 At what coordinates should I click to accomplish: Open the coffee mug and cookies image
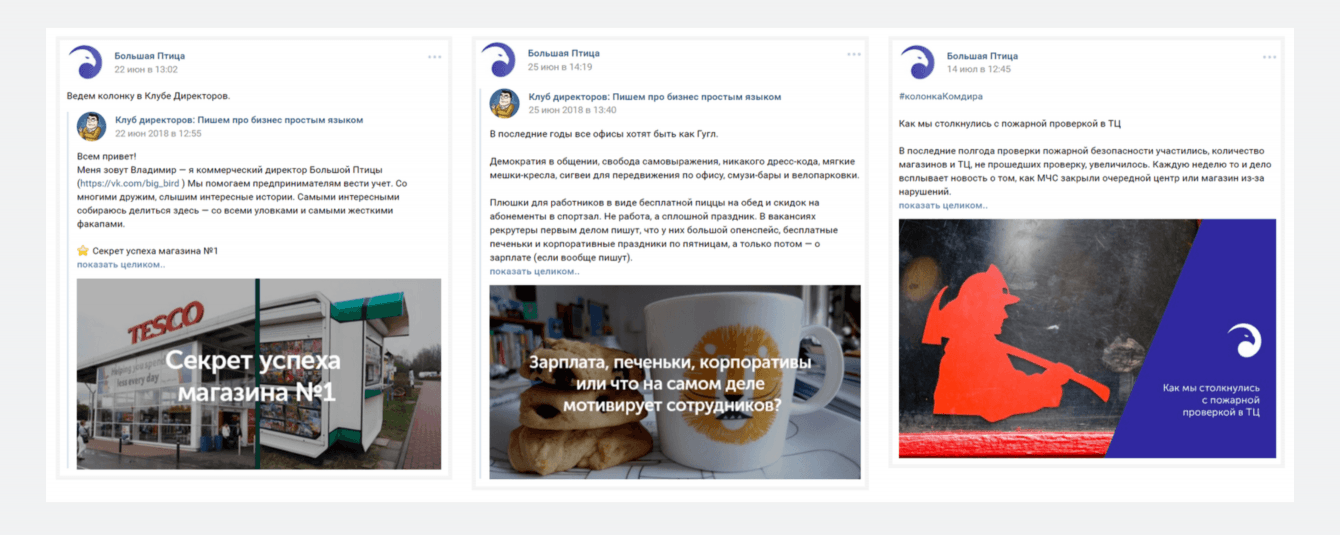point(675,382)
